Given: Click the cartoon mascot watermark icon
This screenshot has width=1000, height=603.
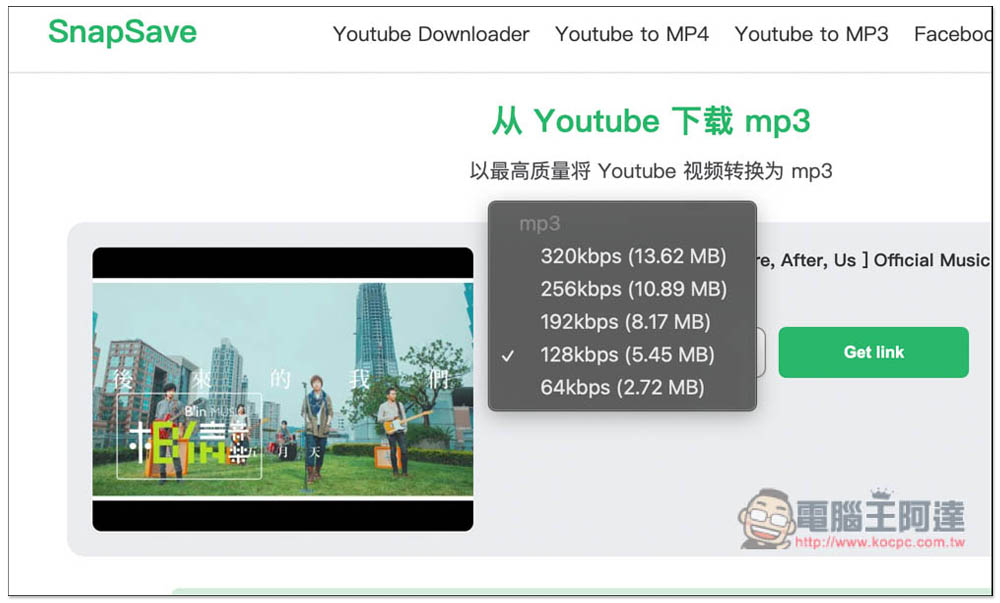Looking at the screenshot, I should tap(765, 518).
